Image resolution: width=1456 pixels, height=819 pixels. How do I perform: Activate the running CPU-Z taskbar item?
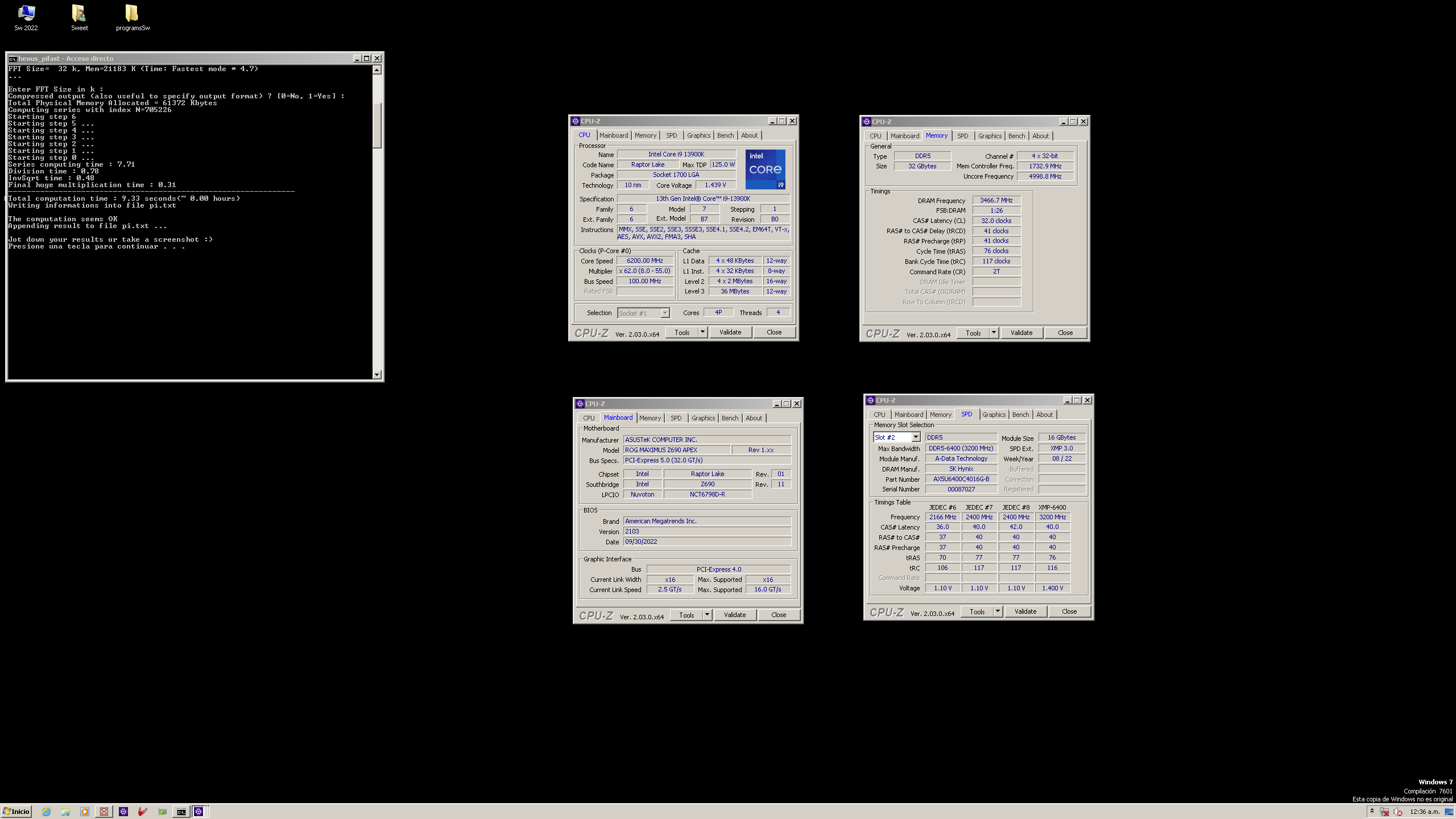[198, 812]
